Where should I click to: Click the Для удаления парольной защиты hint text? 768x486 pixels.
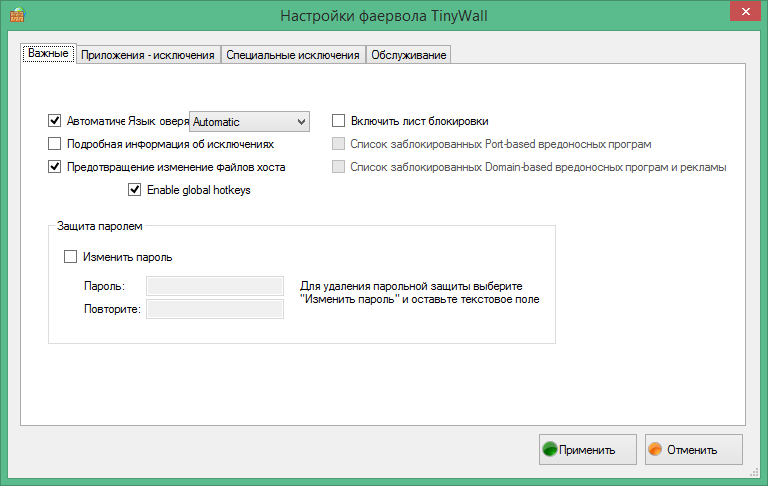click(420, 292)
